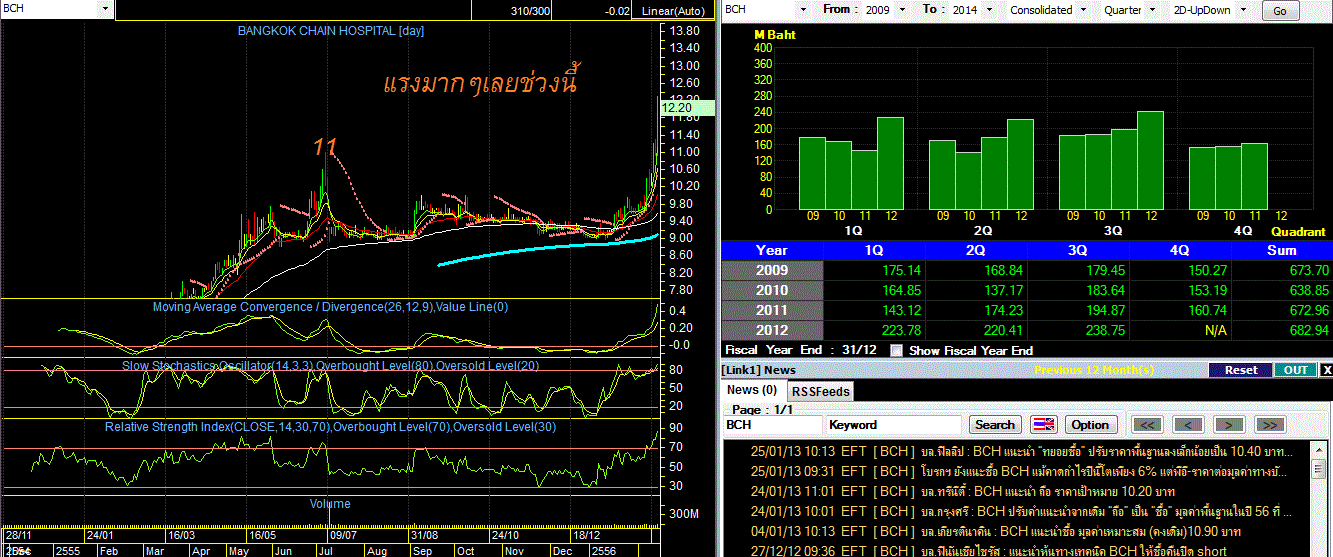Tick the Show Fiscal Year End checkbox
1333x557 pixels.
coord(896,351)
